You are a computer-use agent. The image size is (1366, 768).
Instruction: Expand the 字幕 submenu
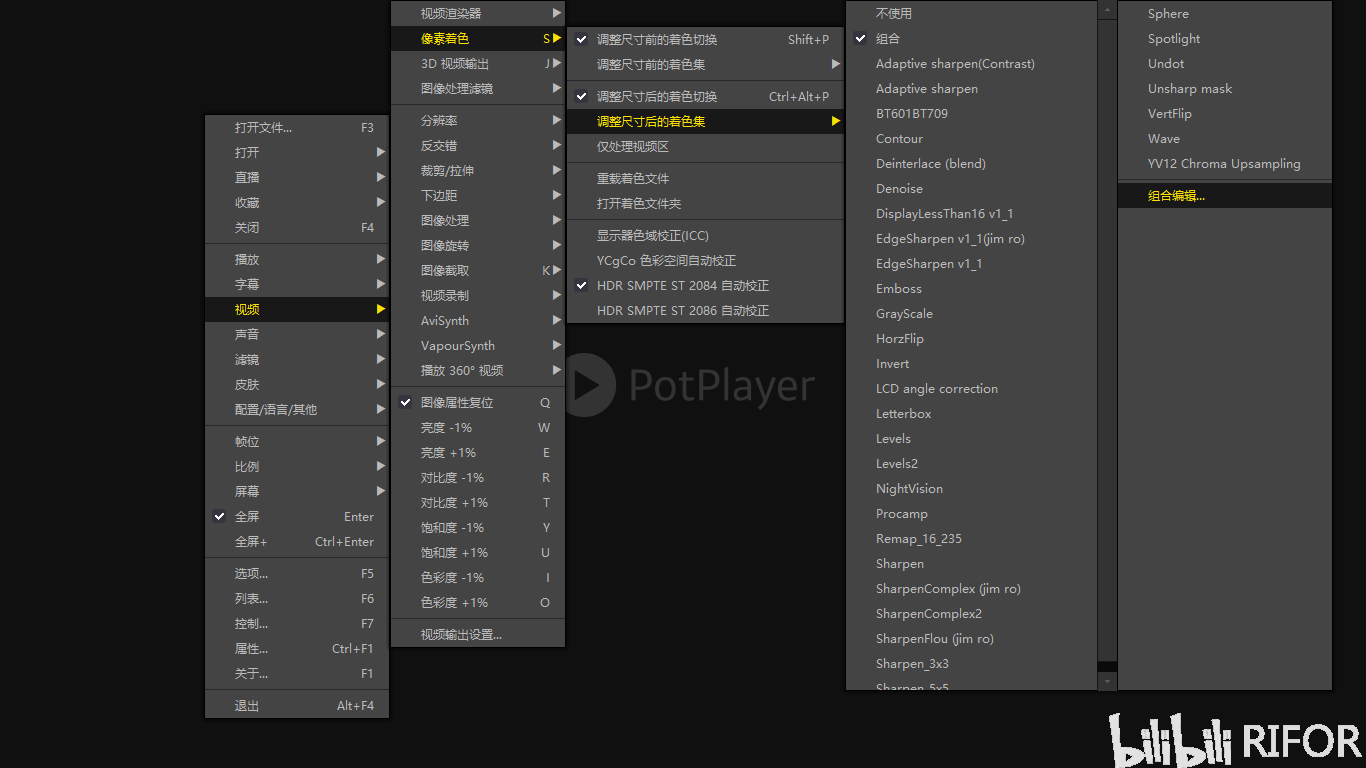pos(297,285)
